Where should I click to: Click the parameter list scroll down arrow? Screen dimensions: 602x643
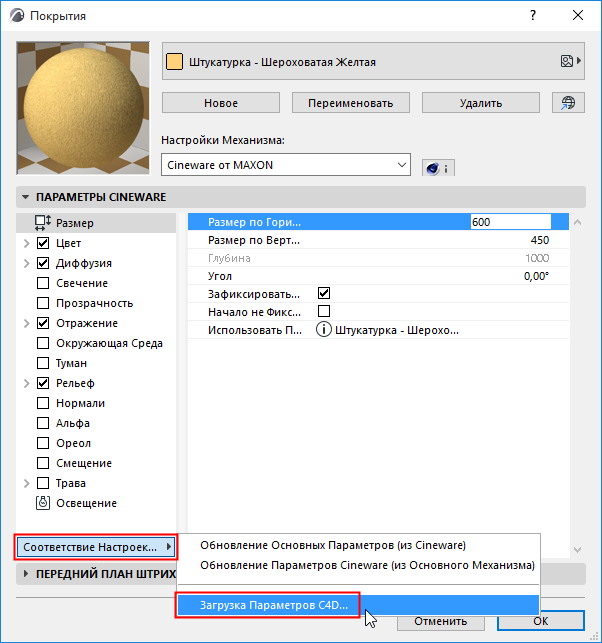[577, 550]
